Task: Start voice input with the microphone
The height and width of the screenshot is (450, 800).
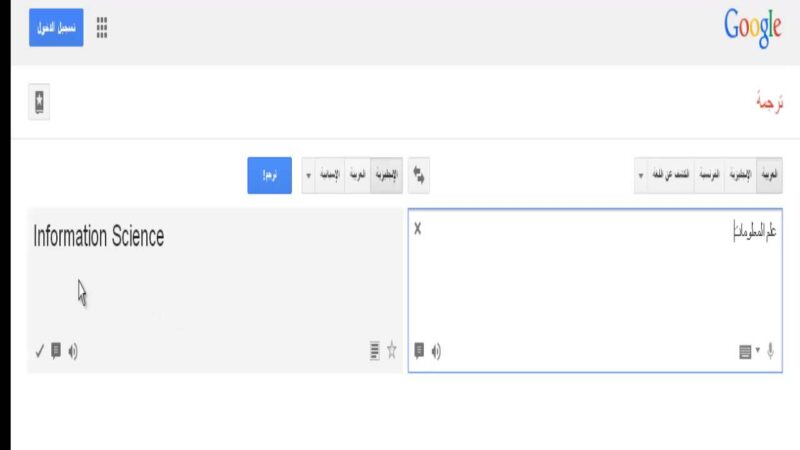Action: pos(770,351)
